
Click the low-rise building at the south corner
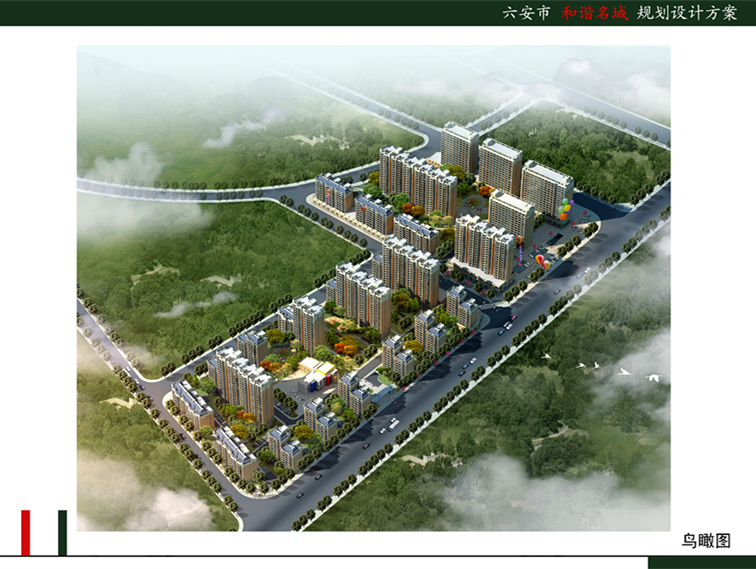pos(236,451)
